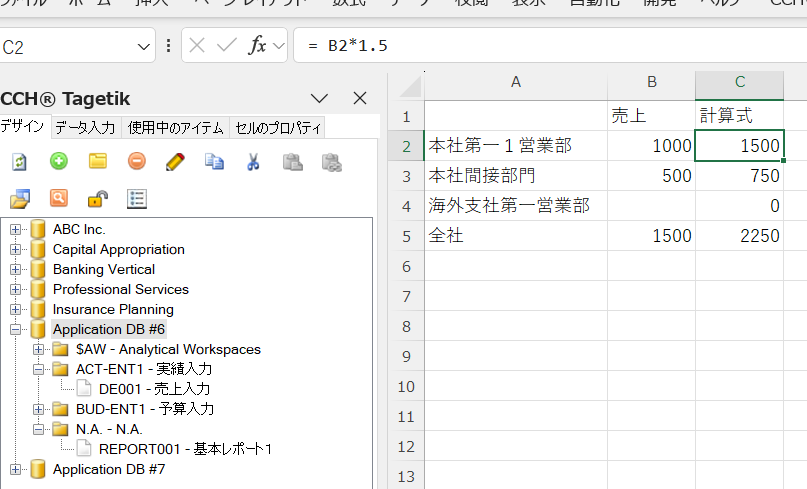
Task: Open the セルのプロパティ tab
Action: (x=277, y=127)
